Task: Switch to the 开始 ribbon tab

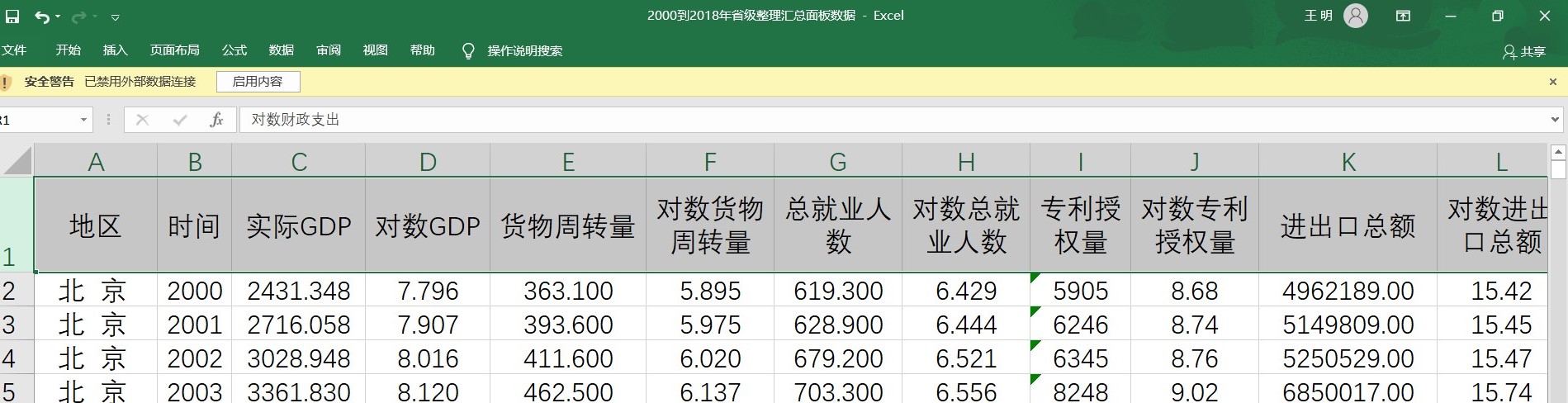Action: (x=69, y=50)
